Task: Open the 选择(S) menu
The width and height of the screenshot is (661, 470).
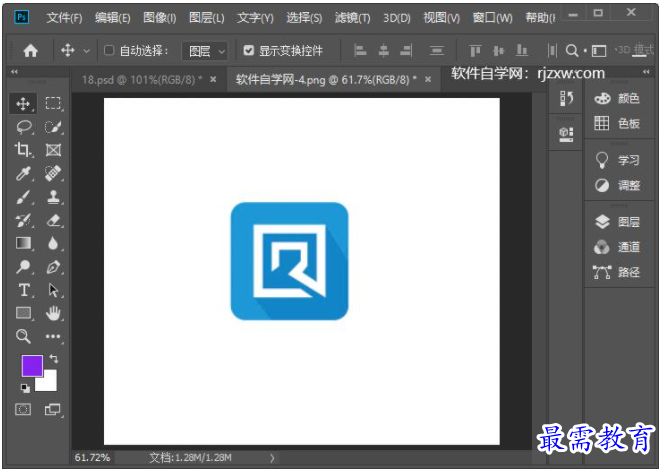Action: coord(304,18)
